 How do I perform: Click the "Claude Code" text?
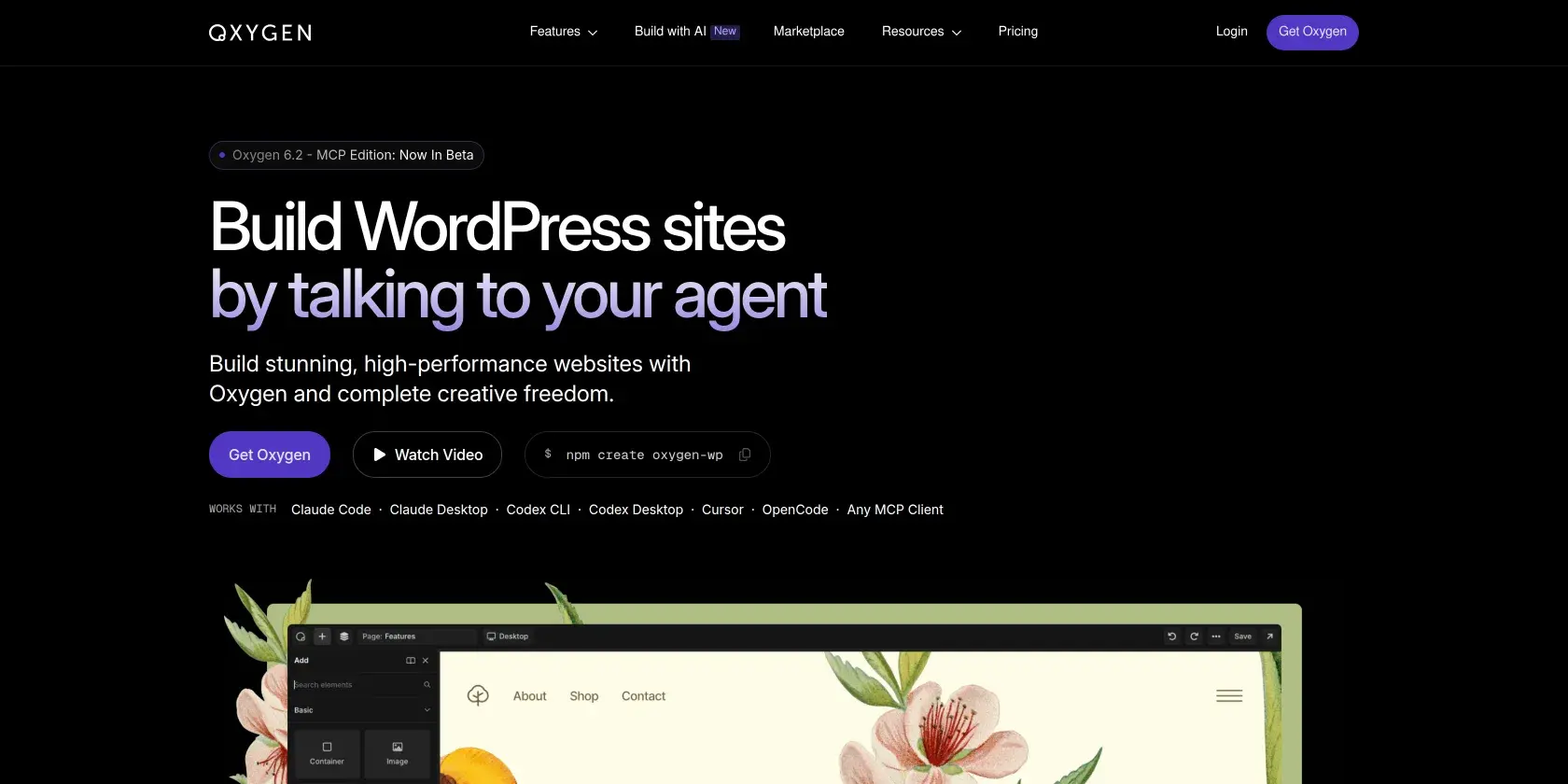point(331,510)
